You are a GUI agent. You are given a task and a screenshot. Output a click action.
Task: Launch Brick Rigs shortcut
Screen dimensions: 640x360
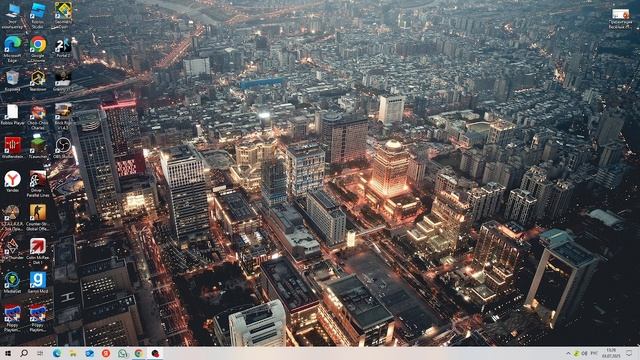(x=63, y=116)
